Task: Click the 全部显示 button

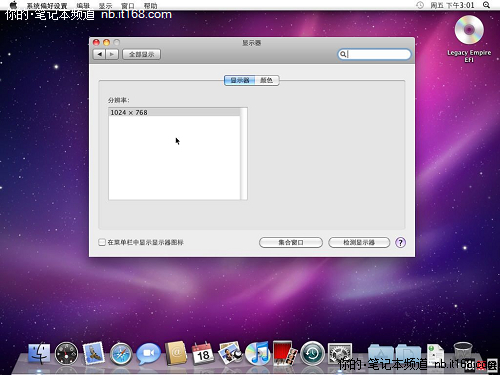Action: [142, 54]
